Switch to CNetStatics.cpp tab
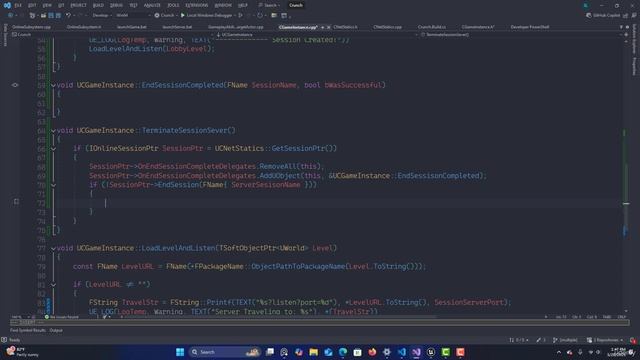 pos(387,27)
